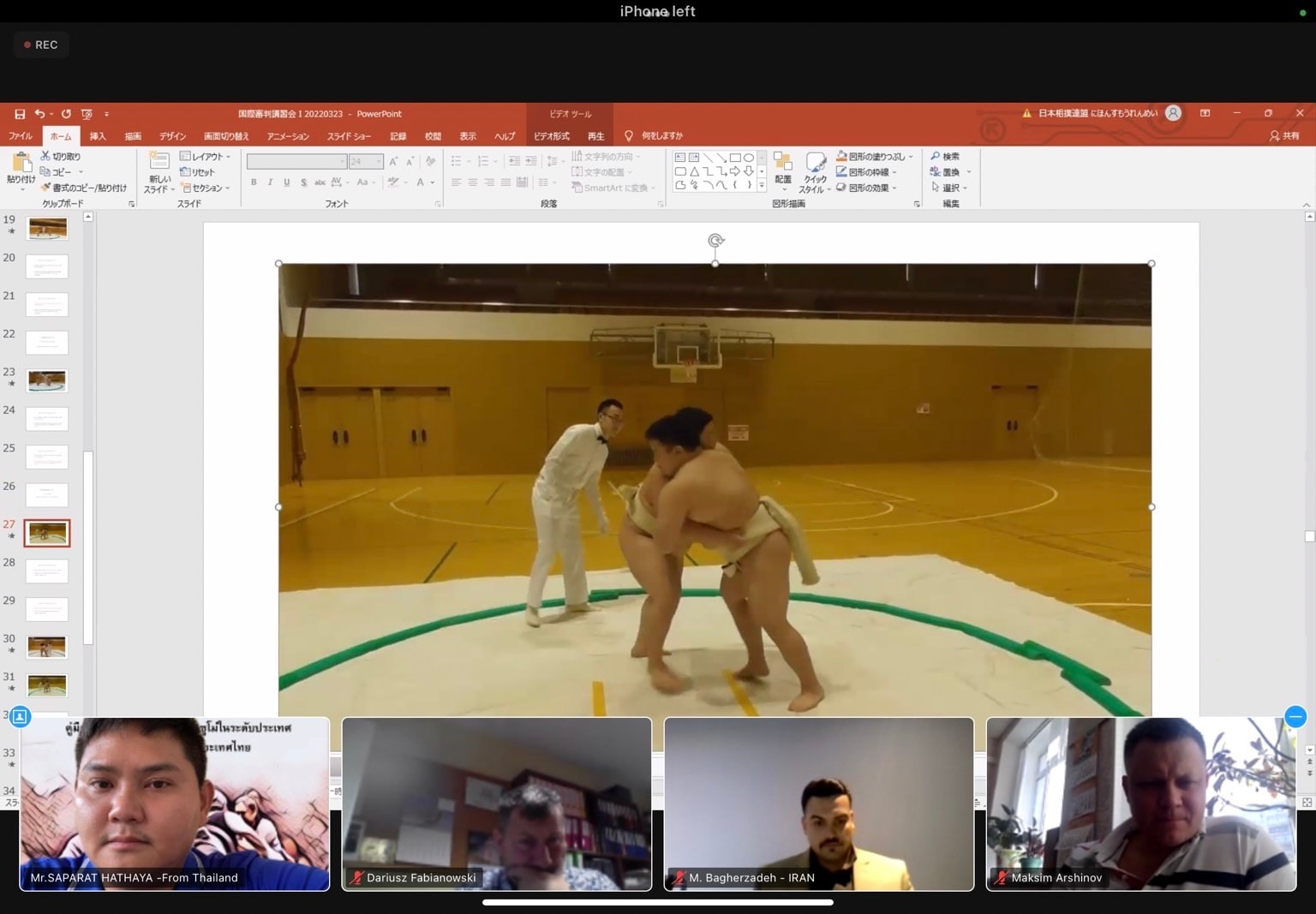Screen dimensions: 1316x914
Task: Switch to the デザイン Design tab
Action: pyautogui.click(x=172, y=135)
